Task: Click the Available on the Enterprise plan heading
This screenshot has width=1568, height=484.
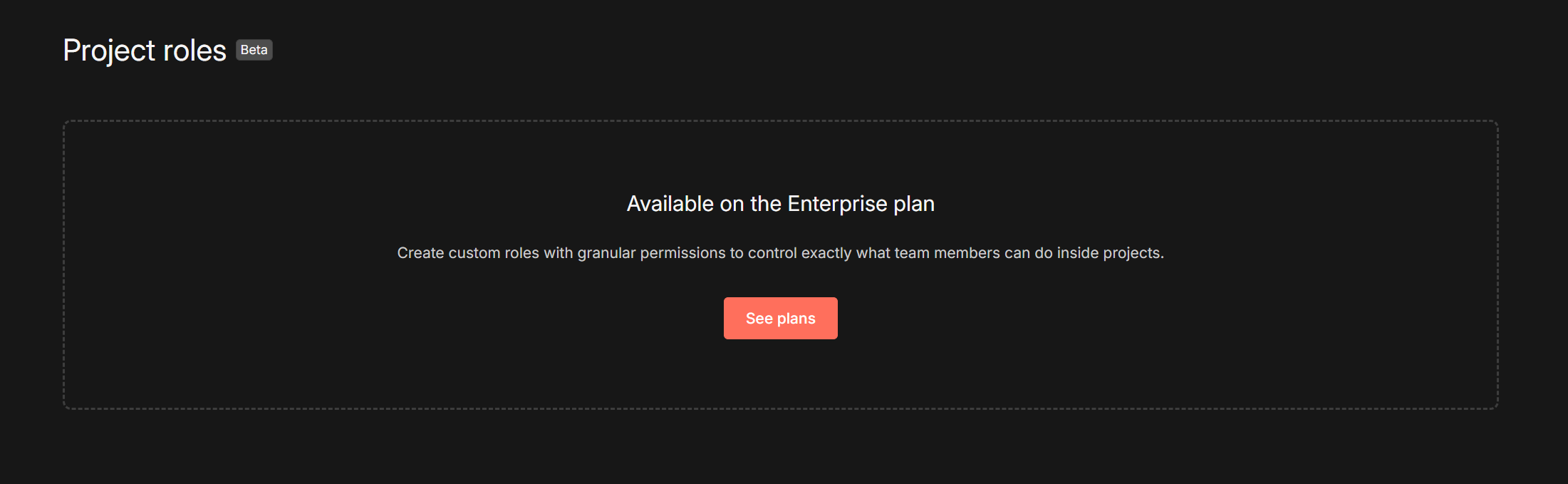Action: pyautogui.click(x=780, y=204)
